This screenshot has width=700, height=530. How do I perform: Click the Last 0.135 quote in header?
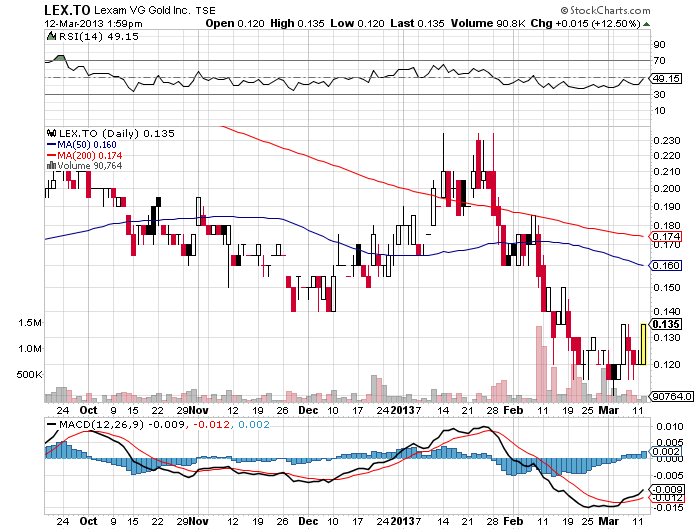[x=417, y=23]
